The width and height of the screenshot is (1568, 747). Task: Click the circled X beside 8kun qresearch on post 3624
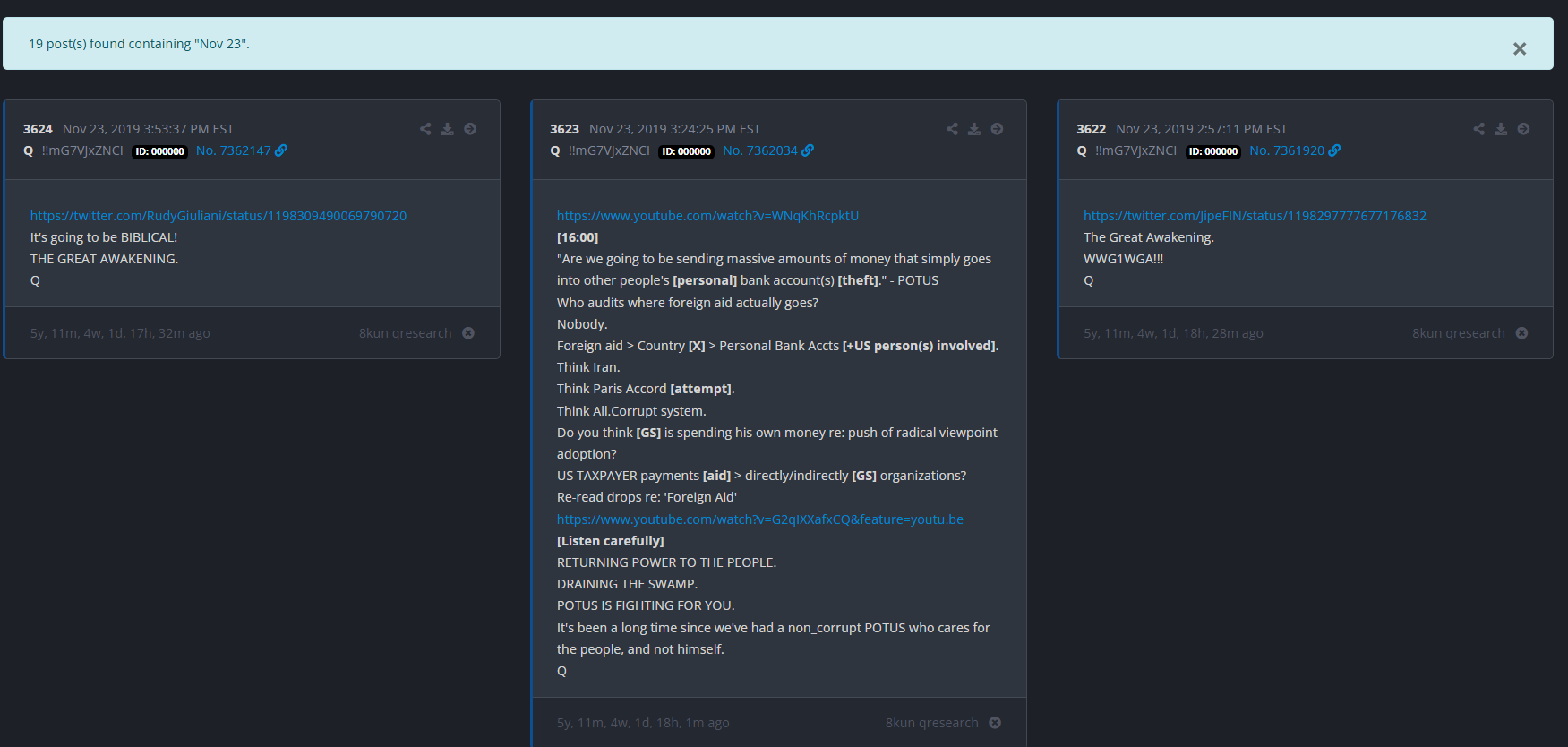point(468,333)
